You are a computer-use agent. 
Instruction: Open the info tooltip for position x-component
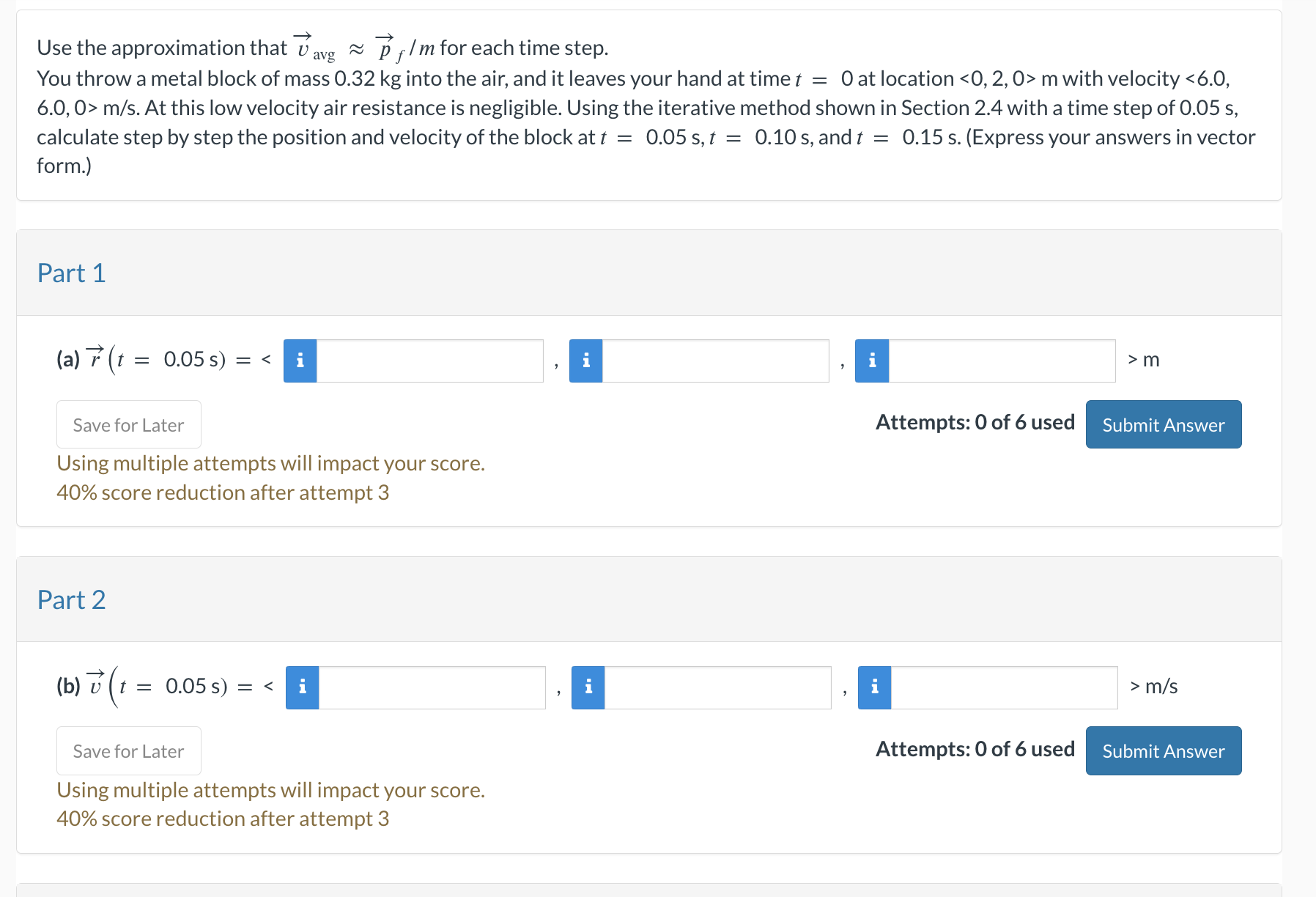coord(300,360)
